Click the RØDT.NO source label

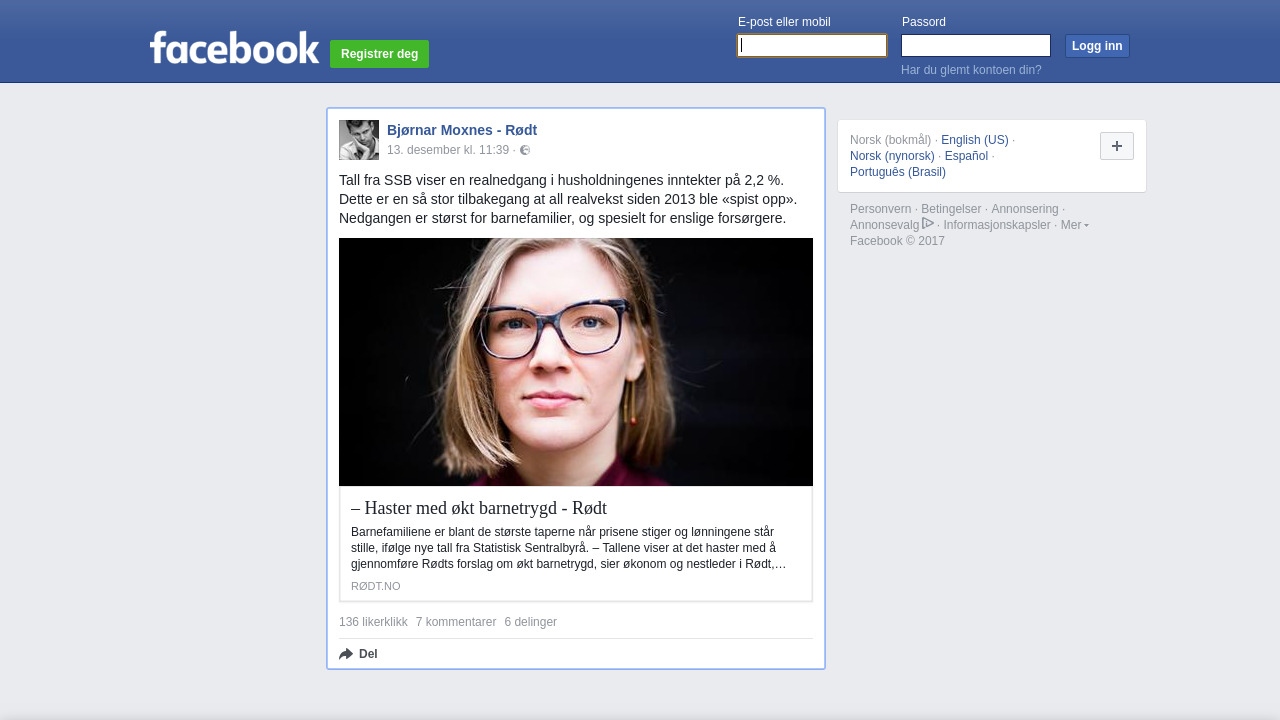coord(376,586)
